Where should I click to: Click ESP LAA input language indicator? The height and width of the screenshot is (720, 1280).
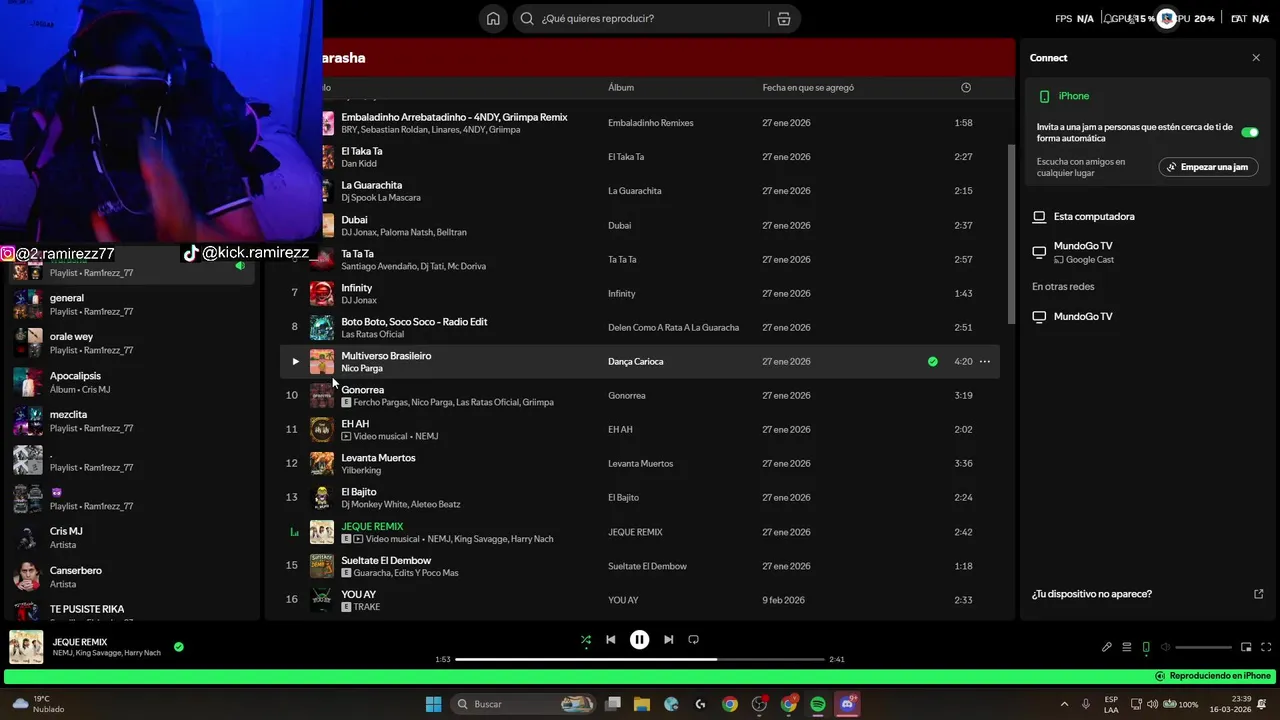[x=1111, y=704]
